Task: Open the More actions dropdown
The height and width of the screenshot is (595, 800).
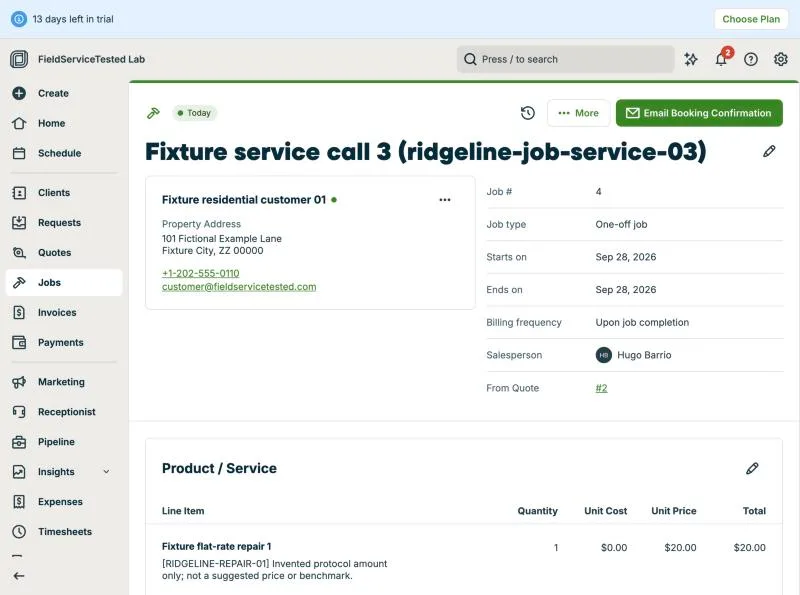Action: click(579, 113)
